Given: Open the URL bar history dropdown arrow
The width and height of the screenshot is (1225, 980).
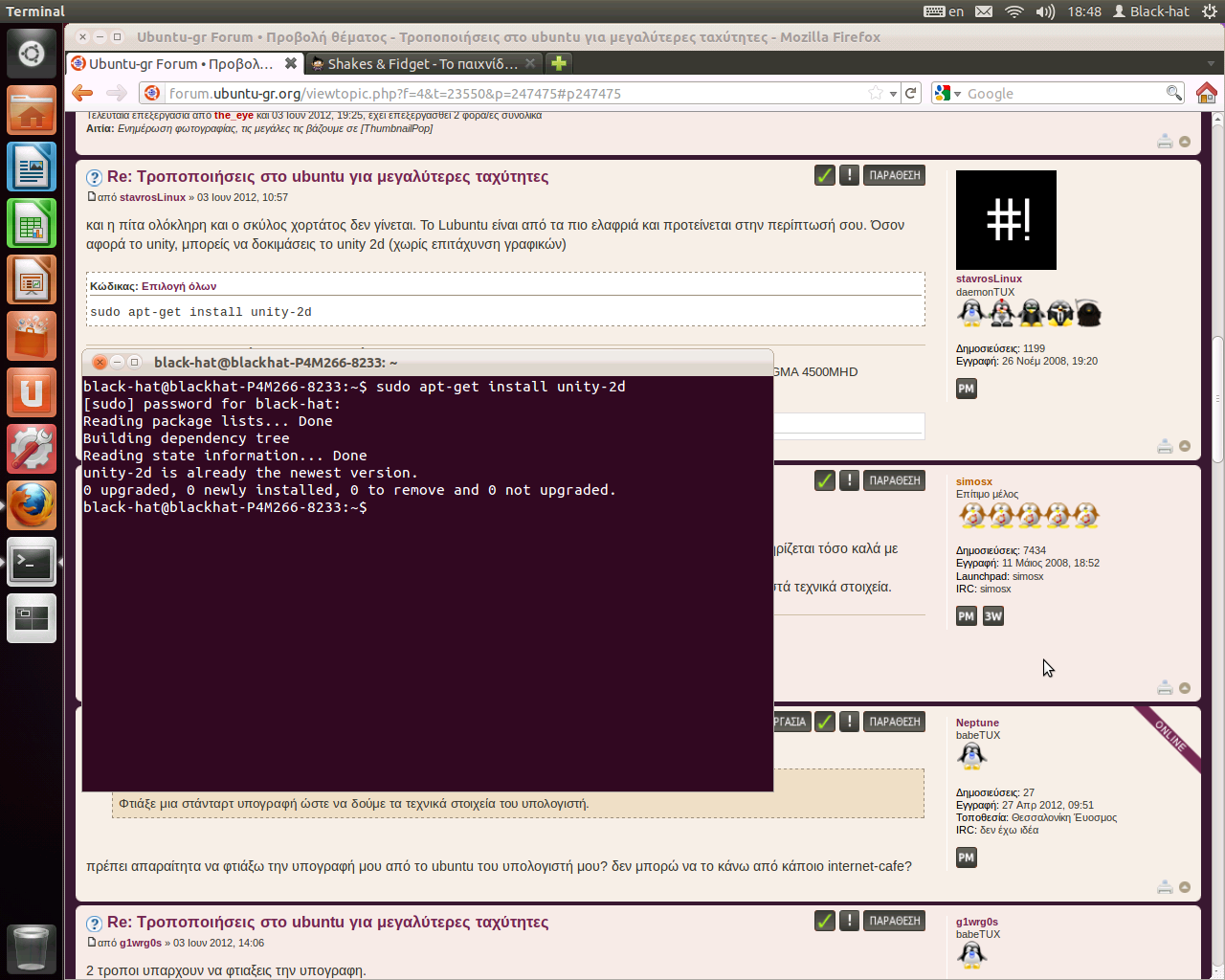Looking at the screenshot, I should click(x=893, y=94).
